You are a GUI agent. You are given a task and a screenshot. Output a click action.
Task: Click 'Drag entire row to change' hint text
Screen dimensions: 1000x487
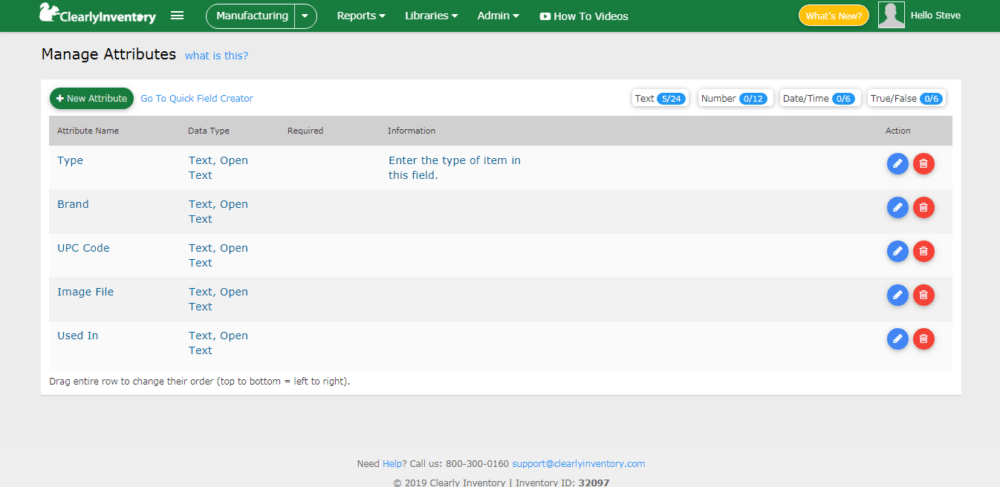200,382
